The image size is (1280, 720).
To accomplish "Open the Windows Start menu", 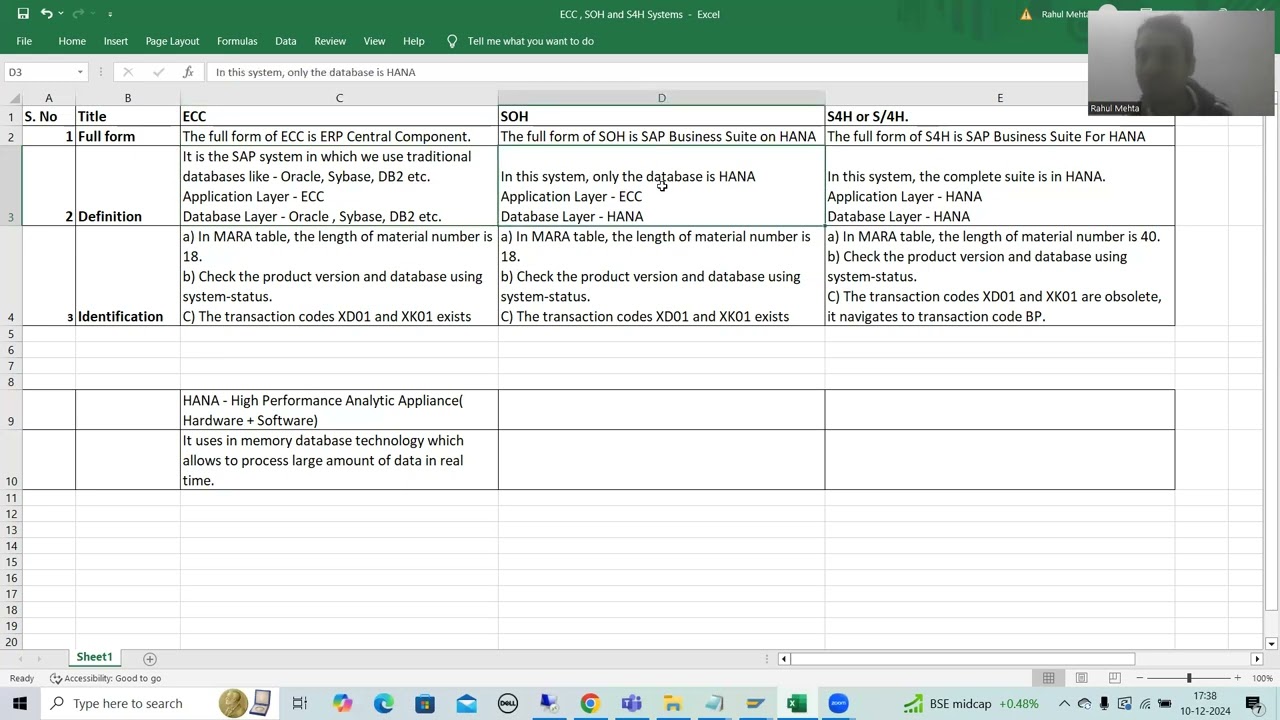I will pyautogui.click(x=19, y=703).
